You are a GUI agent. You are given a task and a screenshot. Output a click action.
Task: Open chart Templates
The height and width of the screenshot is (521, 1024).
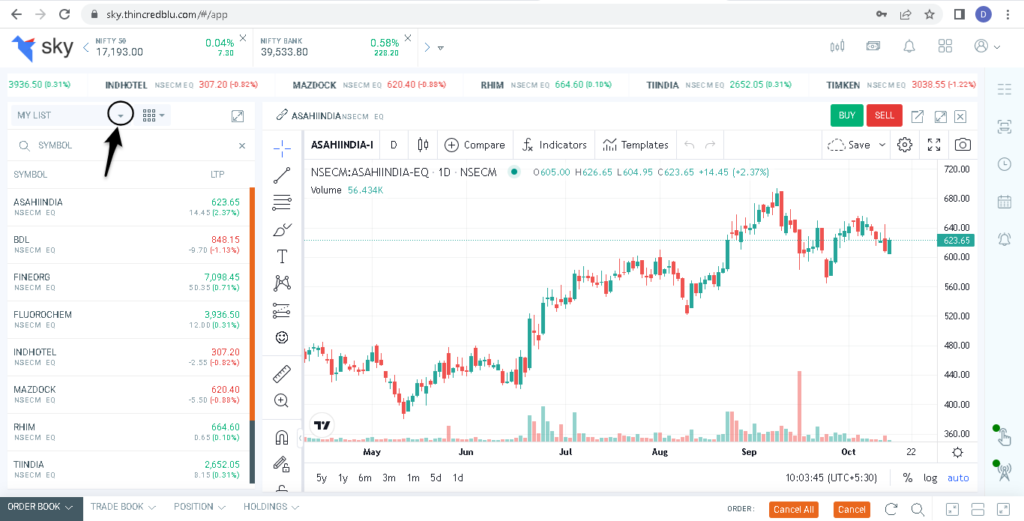click(x=635, y=145)
